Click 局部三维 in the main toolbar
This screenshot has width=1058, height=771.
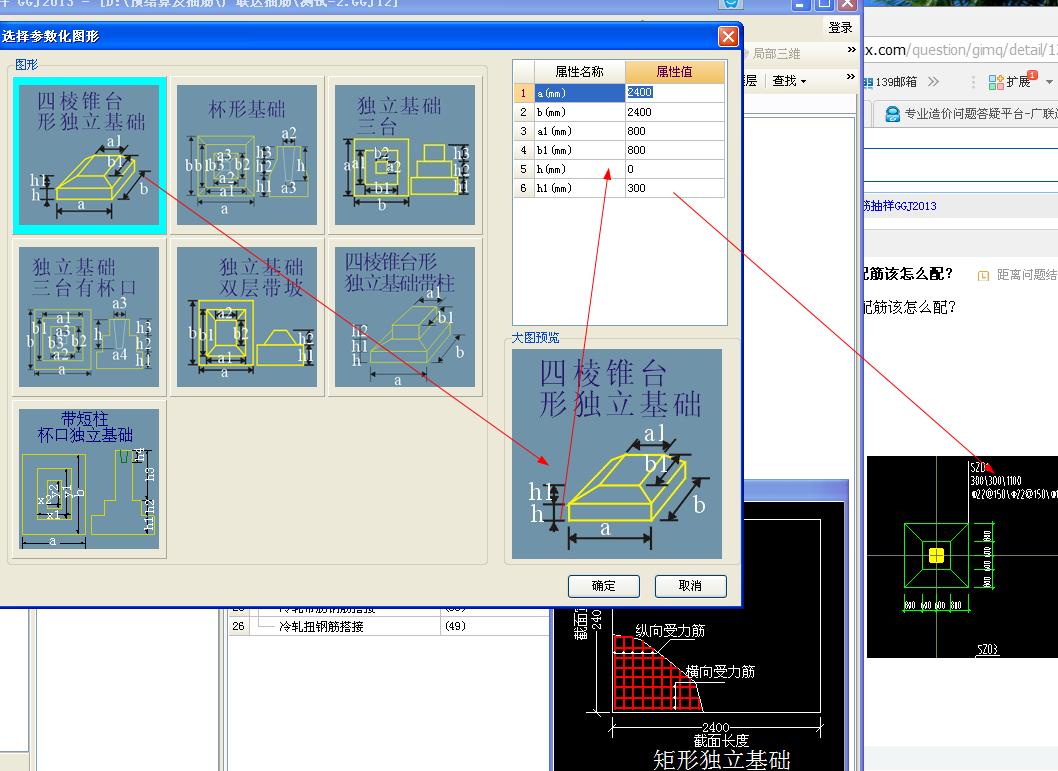pos(776,53)
